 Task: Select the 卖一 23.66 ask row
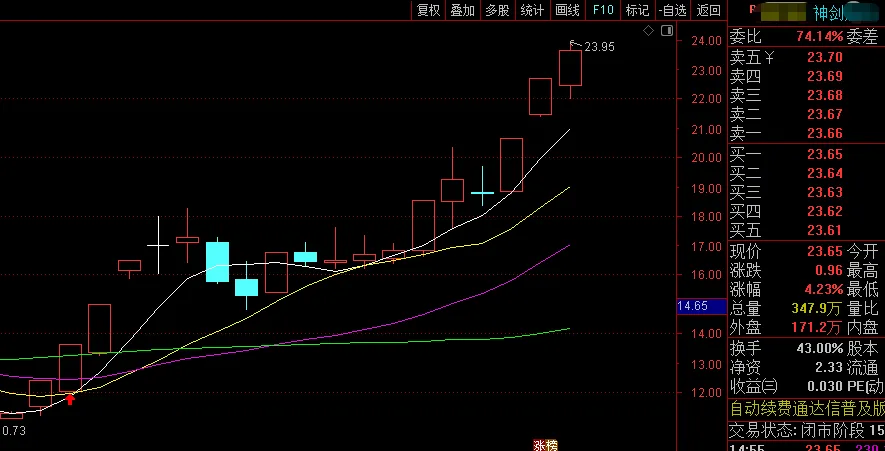807,133
